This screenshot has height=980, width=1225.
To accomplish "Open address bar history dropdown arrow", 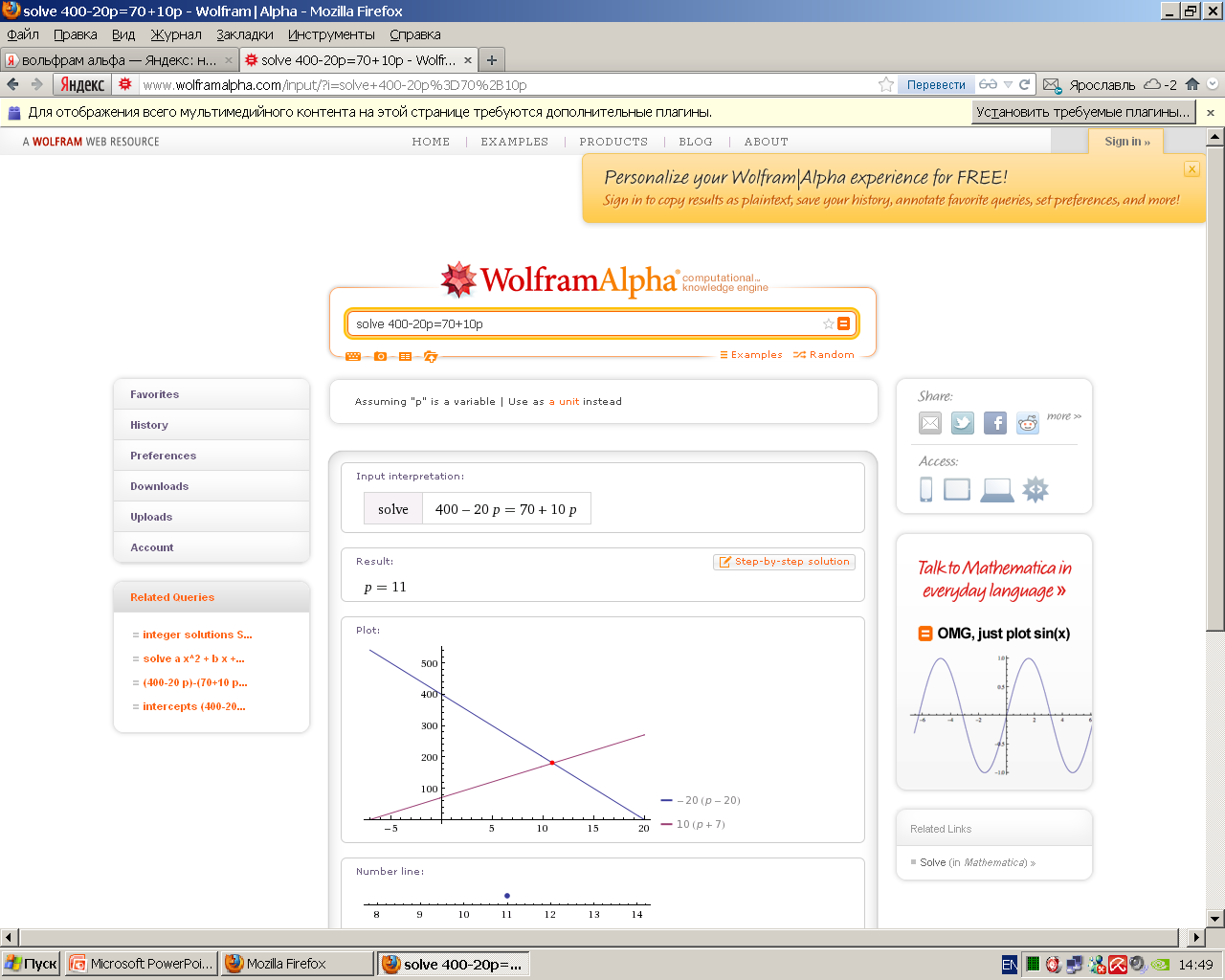I will pyautogui.click(x=1008, y=84).
